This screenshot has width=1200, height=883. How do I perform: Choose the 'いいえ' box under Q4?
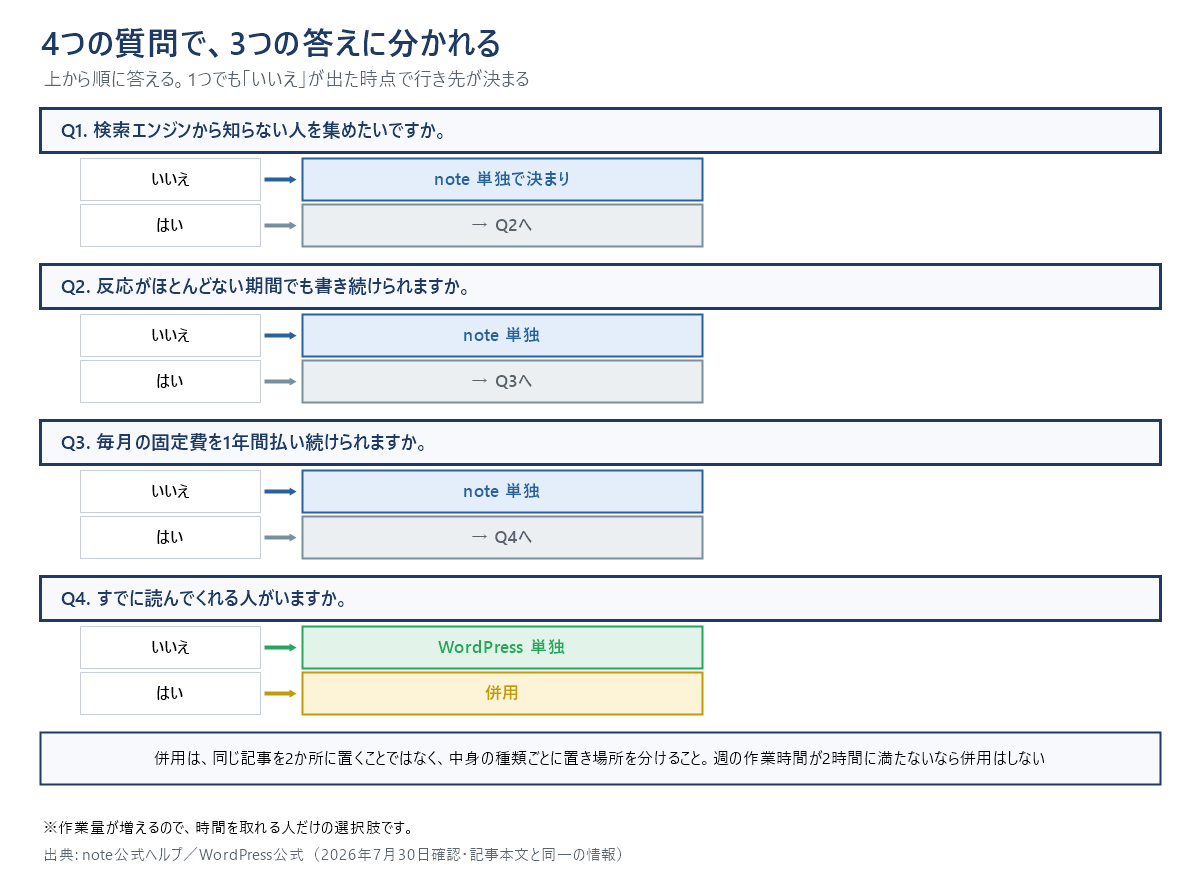(x=170, y=647)
